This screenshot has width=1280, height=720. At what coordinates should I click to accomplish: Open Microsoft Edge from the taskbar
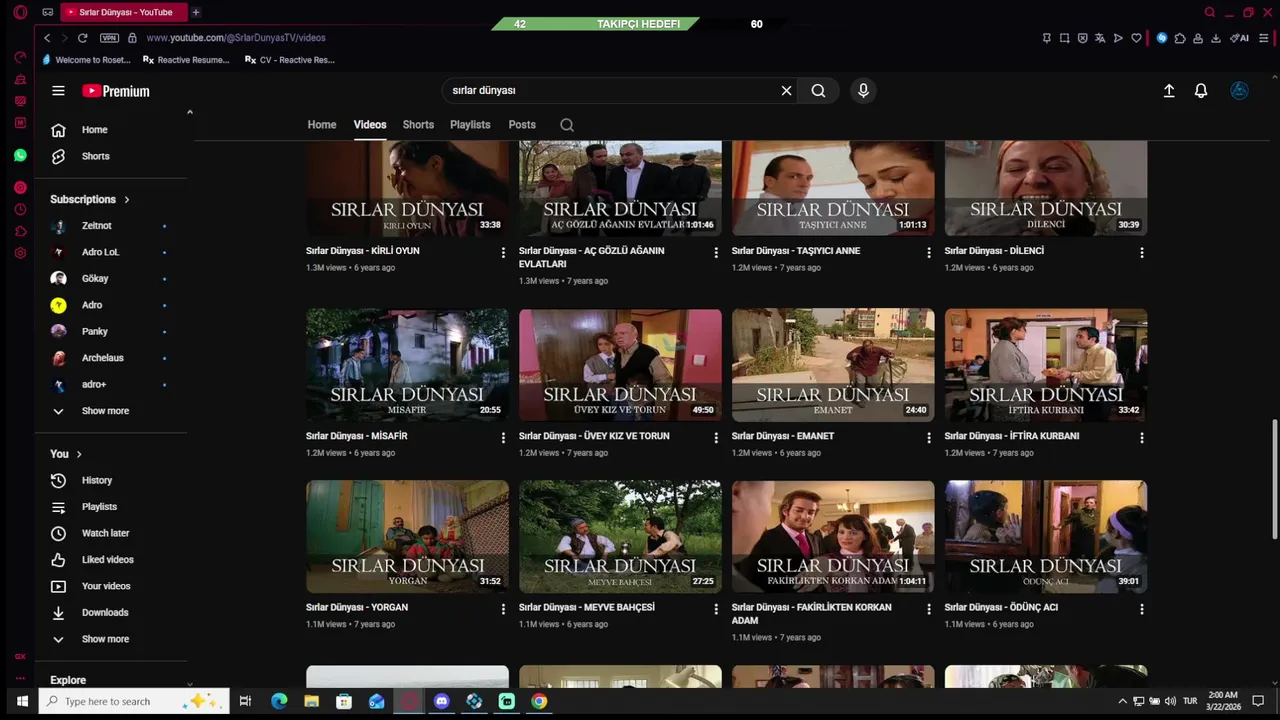[x=279, y=701]
